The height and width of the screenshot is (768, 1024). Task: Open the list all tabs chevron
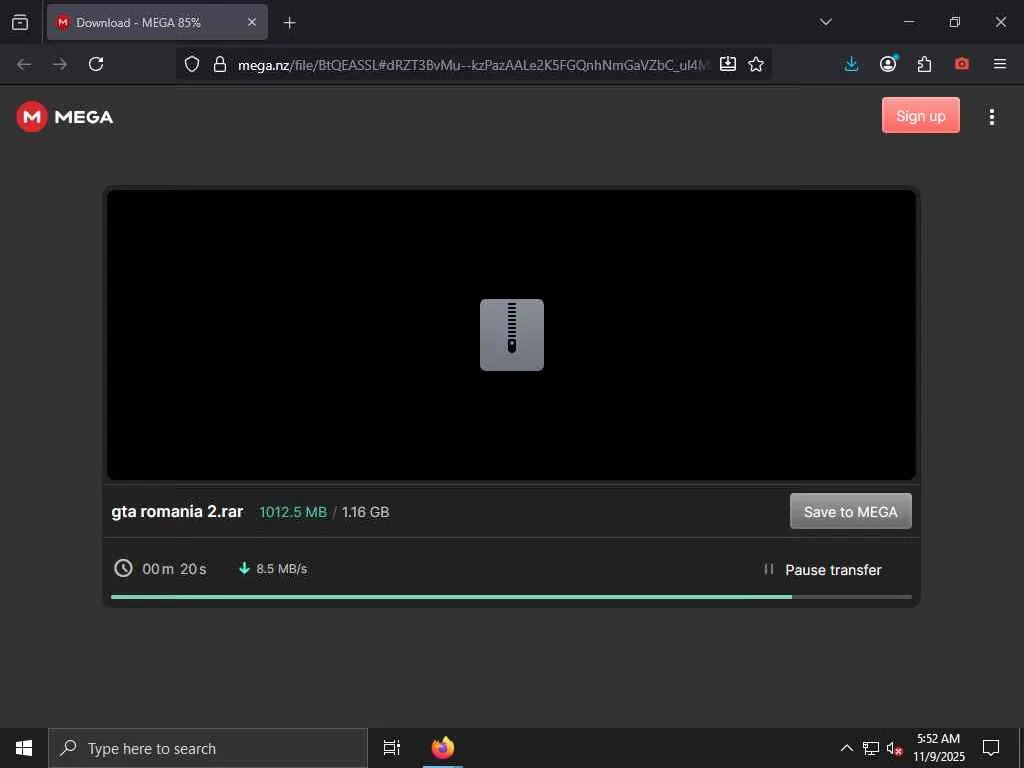825,22
